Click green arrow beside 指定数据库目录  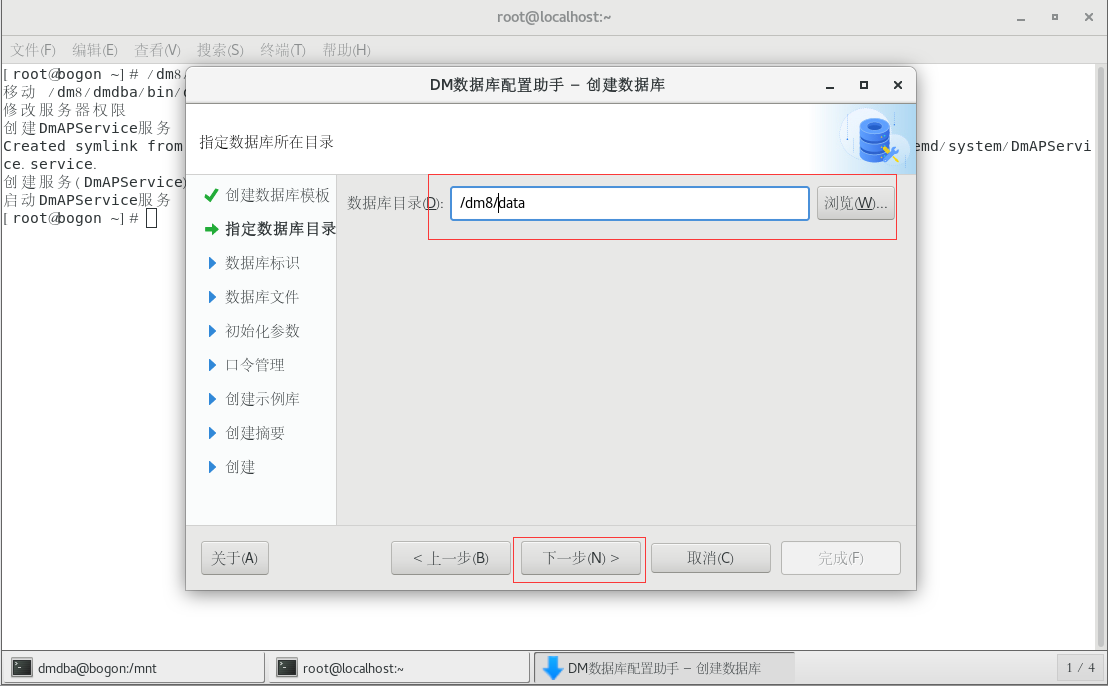pos(211,229)
